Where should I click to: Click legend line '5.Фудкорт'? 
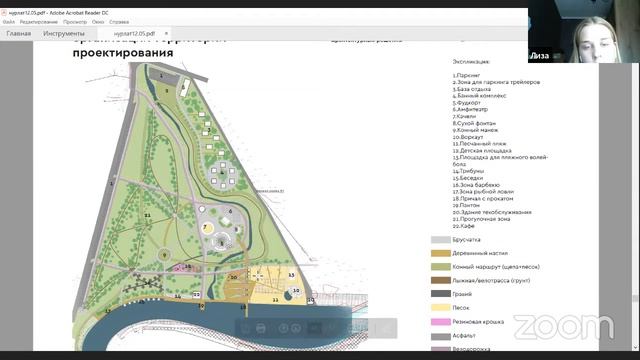[x=467, y=103]
